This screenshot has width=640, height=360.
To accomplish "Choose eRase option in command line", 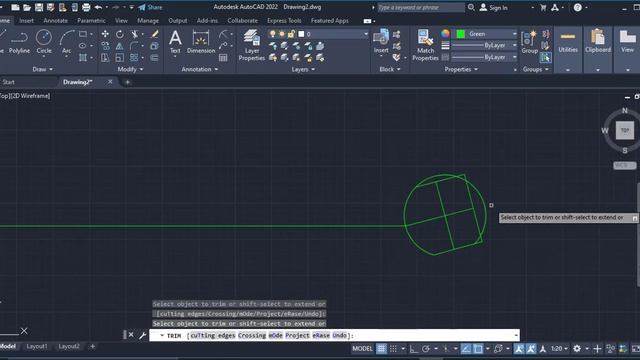I will (321, 336).
